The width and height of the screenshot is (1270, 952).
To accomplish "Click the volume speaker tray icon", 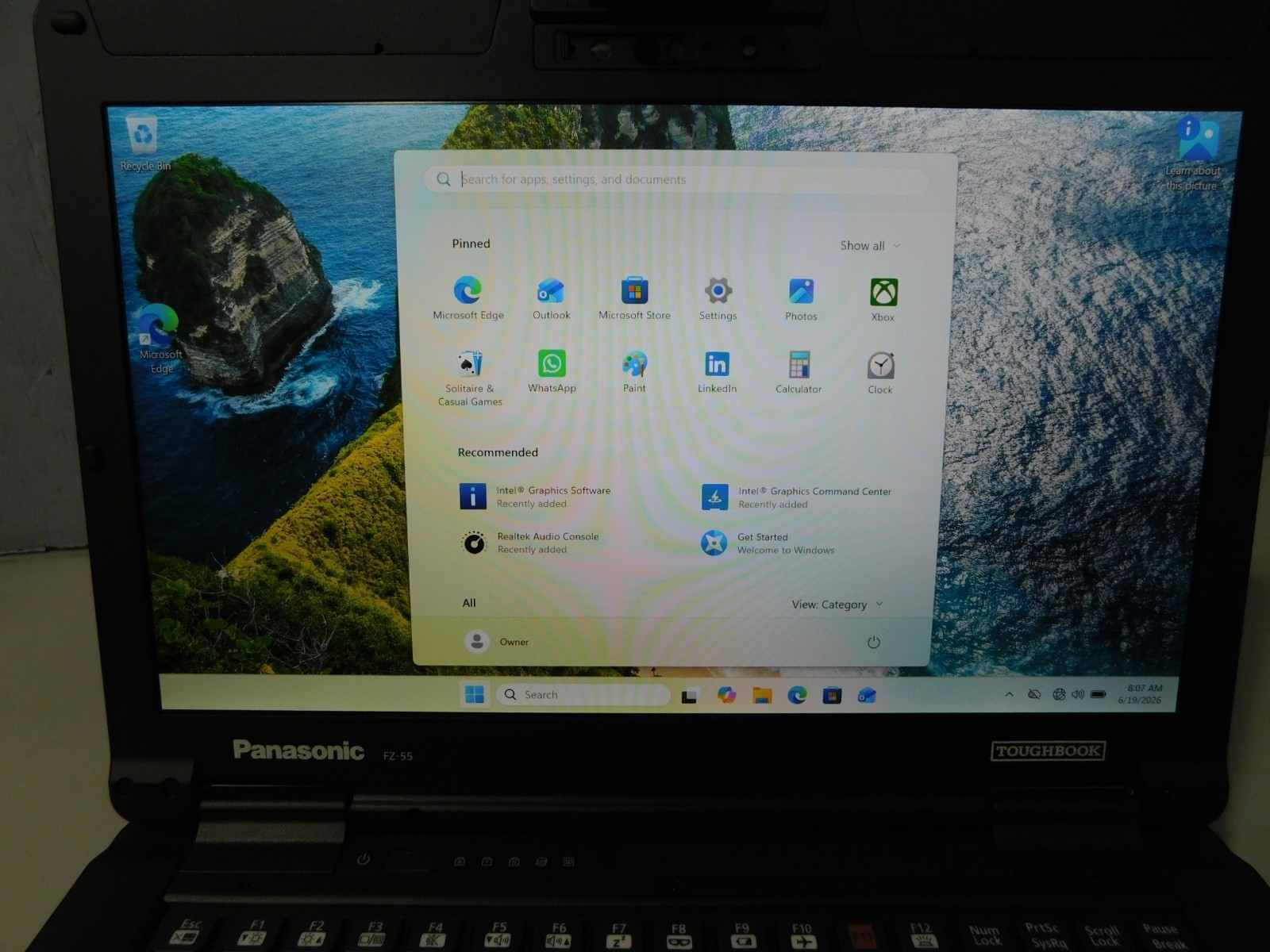I will pyautogui.click(x=1077, y=694).
